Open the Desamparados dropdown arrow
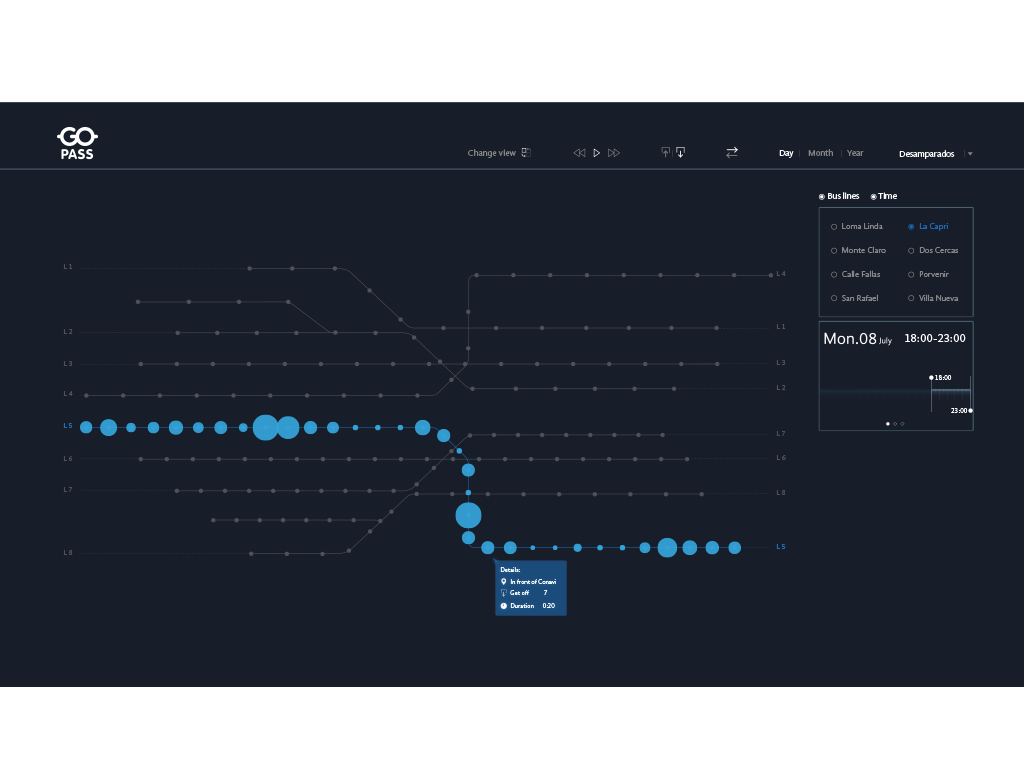This screenshot has width=1024, height=768. (970, 154)
